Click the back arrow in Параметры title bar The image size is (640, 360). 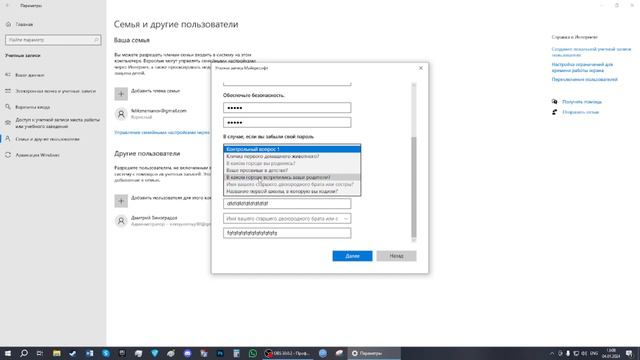7,6
